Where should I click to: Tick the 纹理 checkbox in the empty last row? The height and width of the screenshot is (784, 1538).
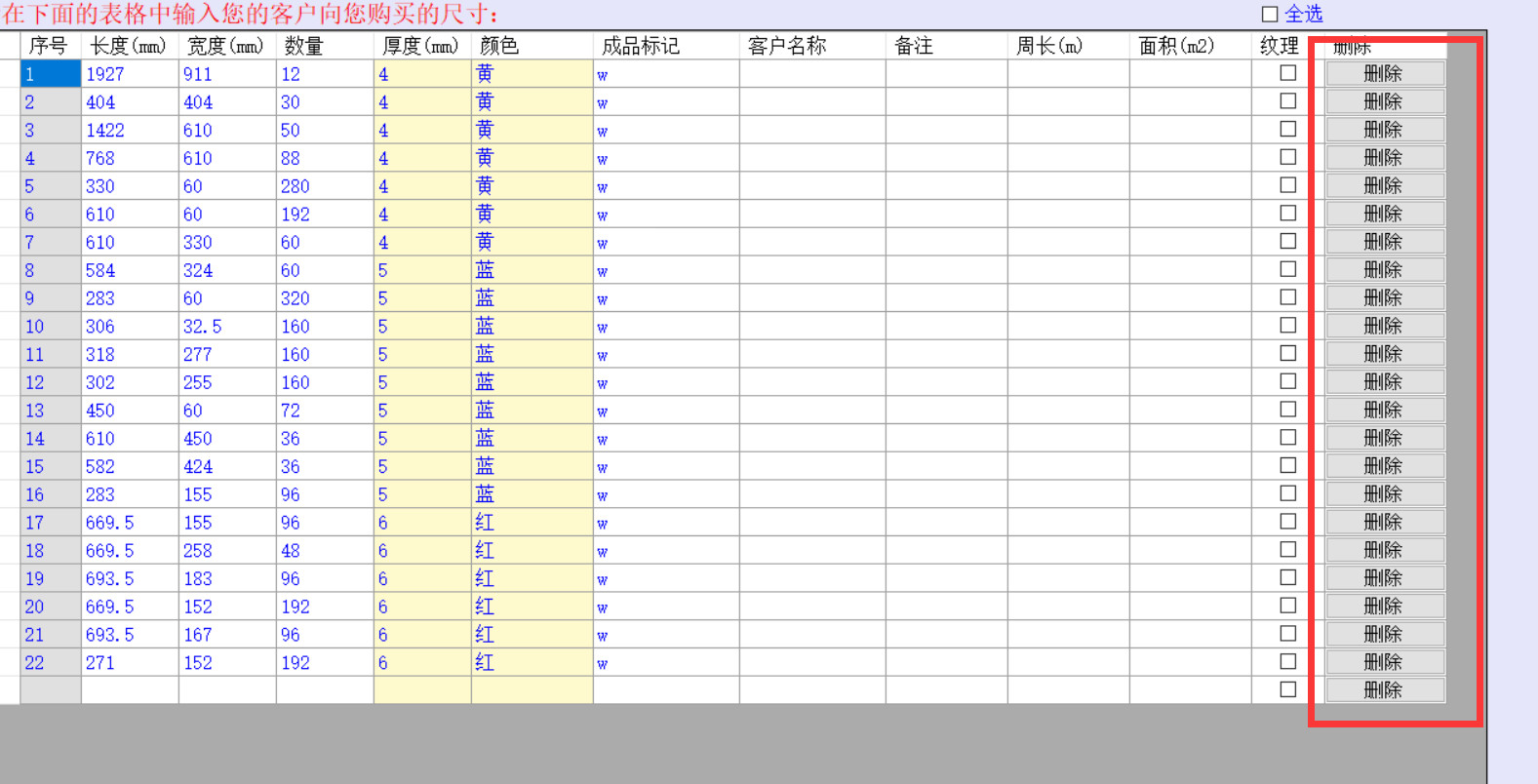coord(1288,689)
